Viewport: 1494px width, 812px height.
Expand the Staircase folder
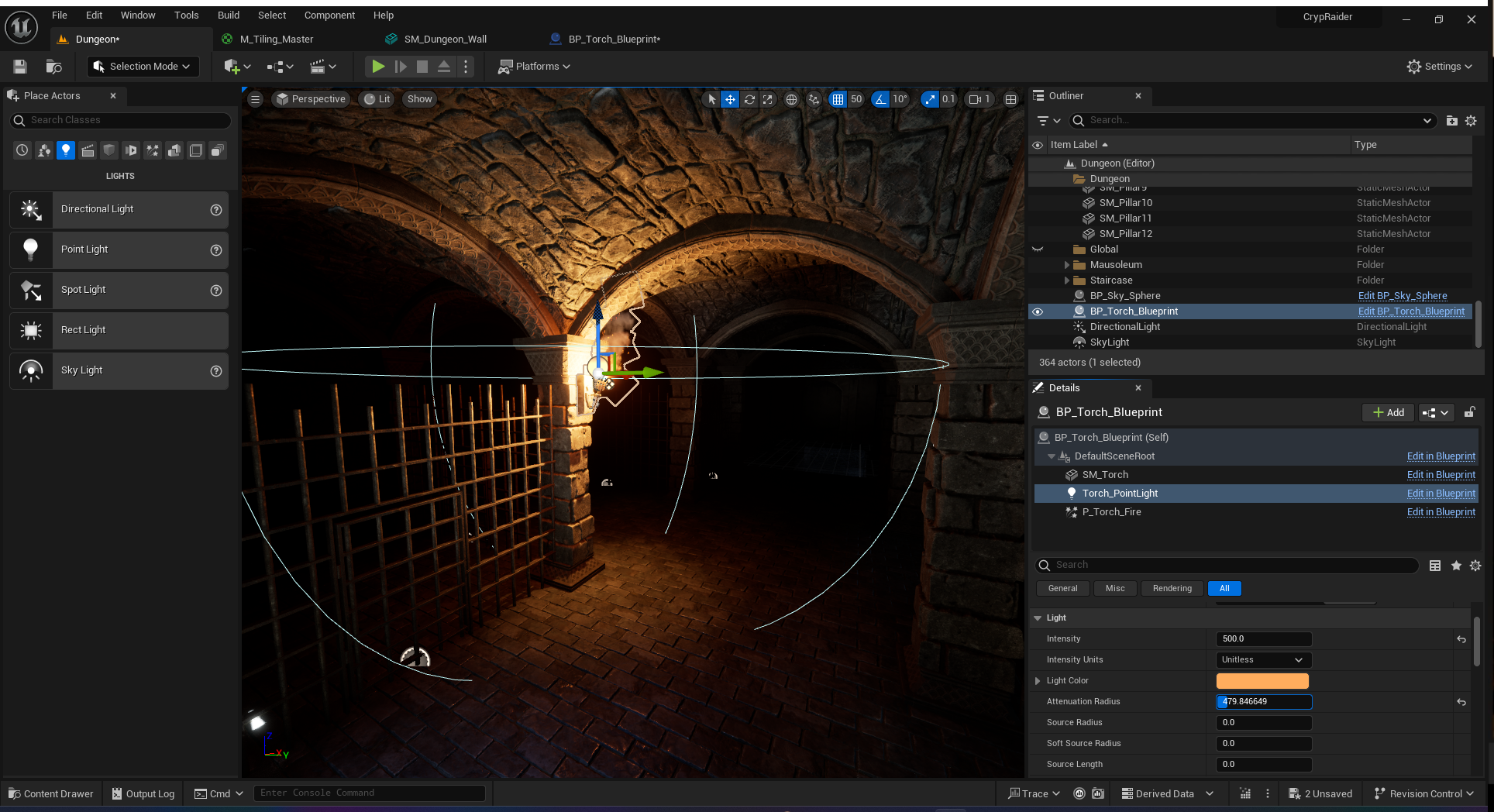(x=1067, y=280)
